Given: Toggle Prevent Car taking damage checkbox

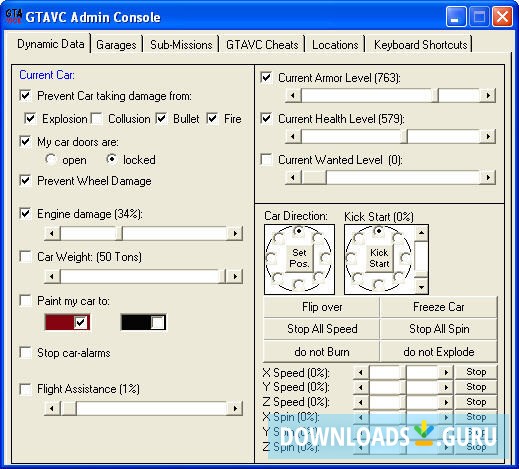Looking at the screenshot, I should [x=25, y=96].
